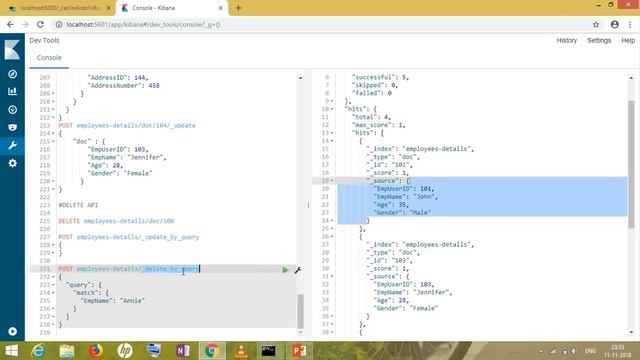Open Help in Dev Tools
The image size is (640, 360).
628,40
